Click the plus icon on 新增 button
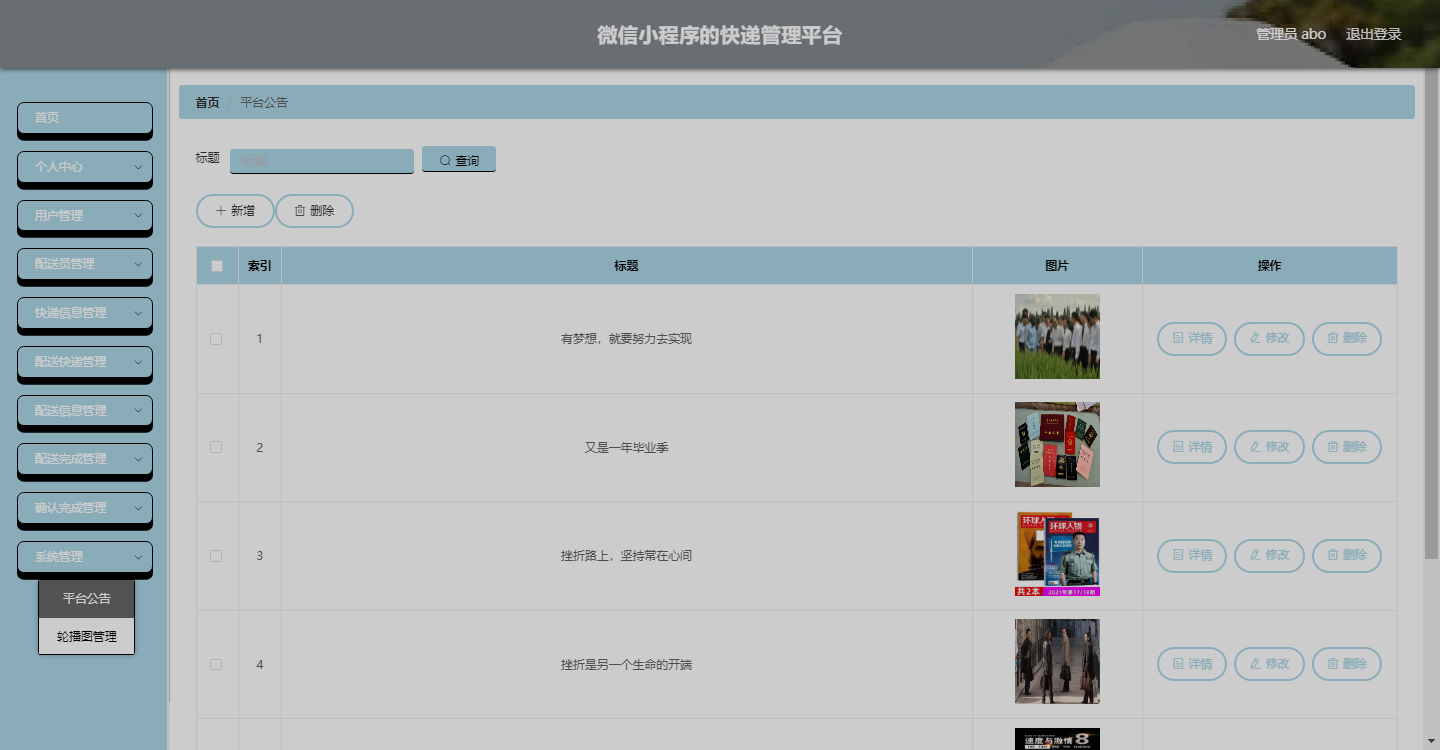Image resolution: width=1440 pixels, height=750 pixels. pyautogui.click(x=221, y=211)
